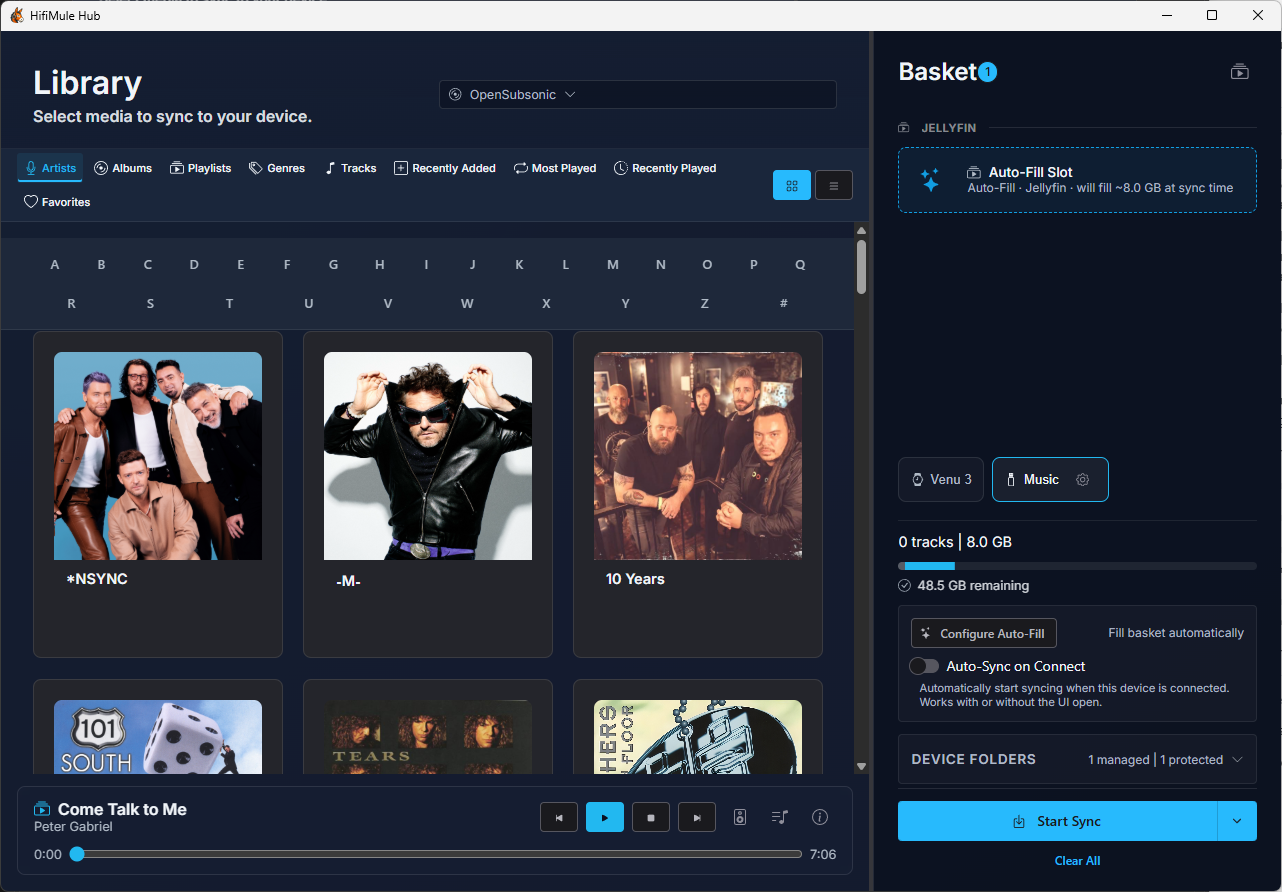Image resolution: width=1282 pixels, height=892 pixels.
Task: Click the 7:06 track duration
Action: pyautogui.click(x=823, y=855)
